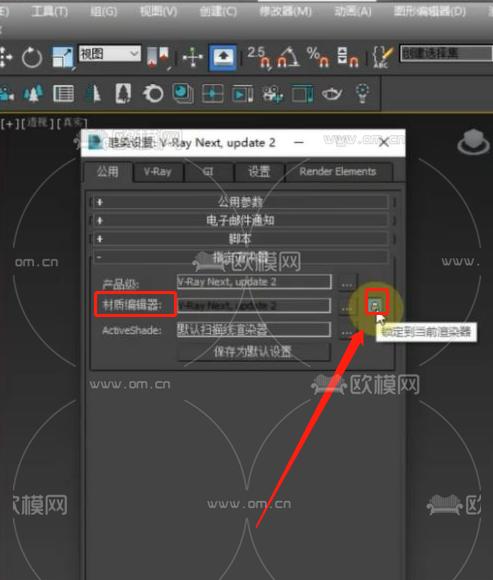493x580 pixels.
Task: Click the browse button for 产品级 renderer
Action: pyautogui.click(x=347, y=284)
